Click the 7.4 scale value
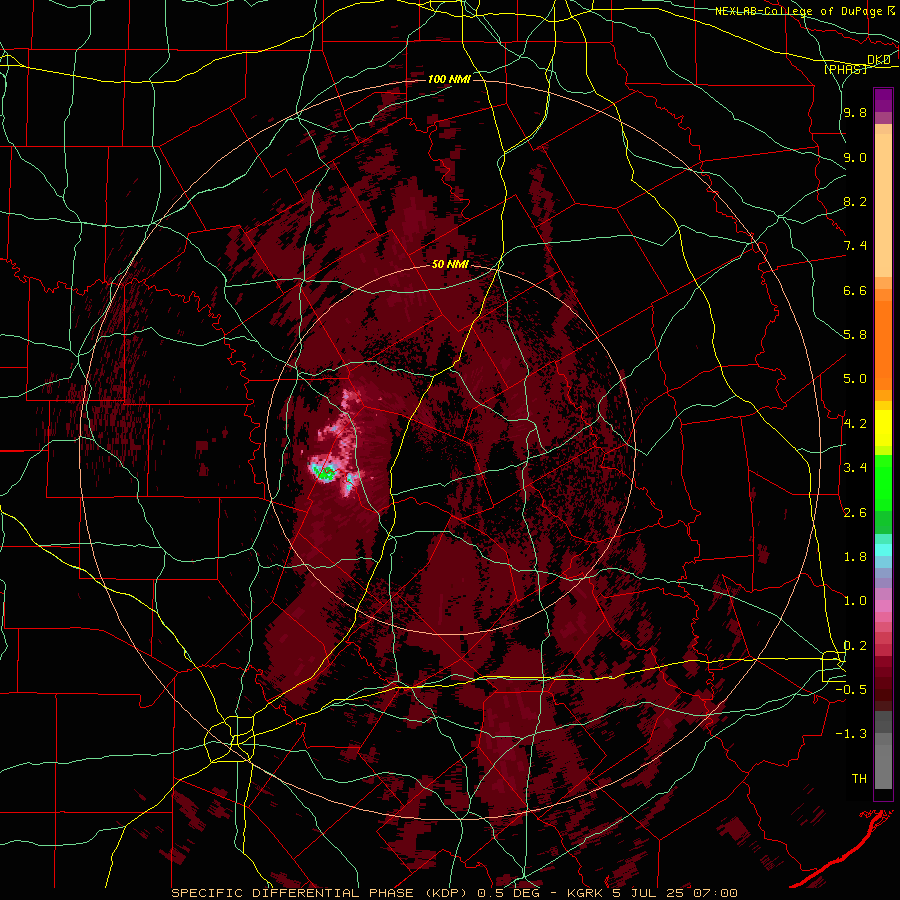900x900 pixels. click(x=855, y=246)
